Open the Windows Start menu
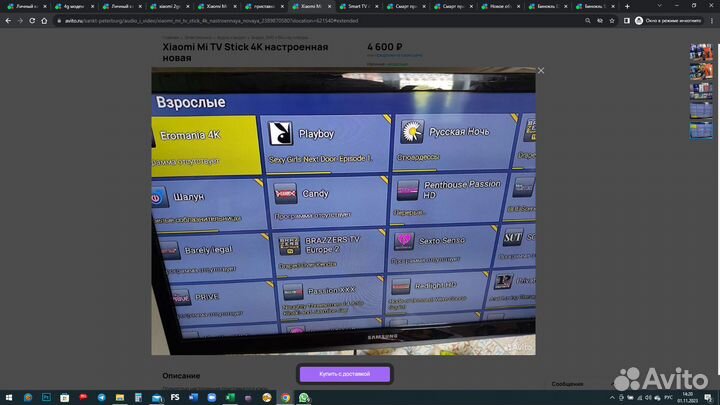The height and width of the screenshot is (405, 720). coord(8,397)
